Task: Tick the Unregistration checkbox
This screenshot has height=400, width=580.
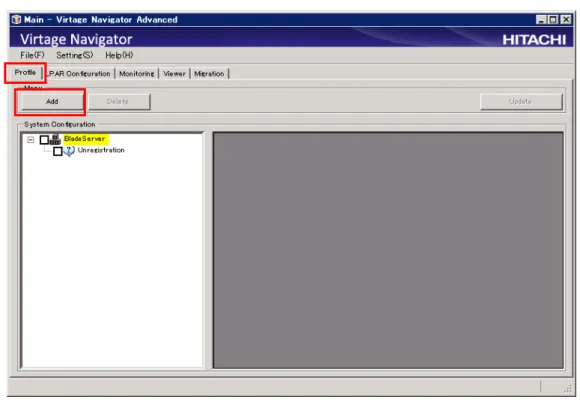Action: (58, 151)
